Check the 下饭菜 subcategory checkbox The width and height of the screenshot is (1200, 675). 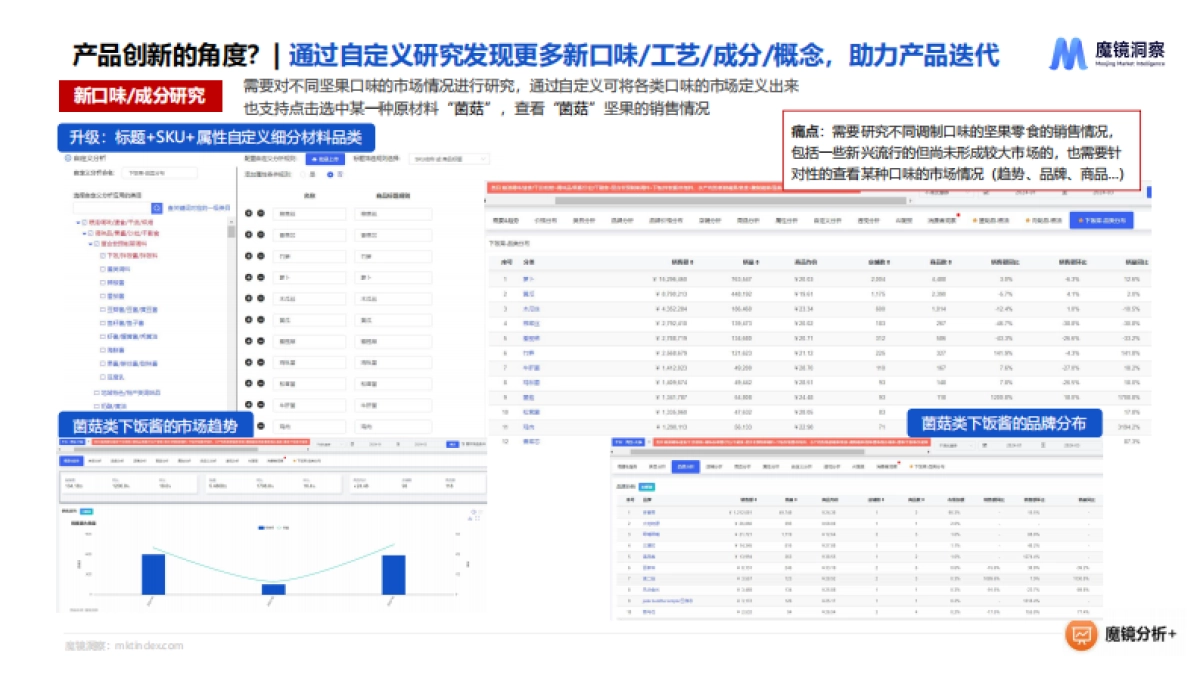coord(101,255)
